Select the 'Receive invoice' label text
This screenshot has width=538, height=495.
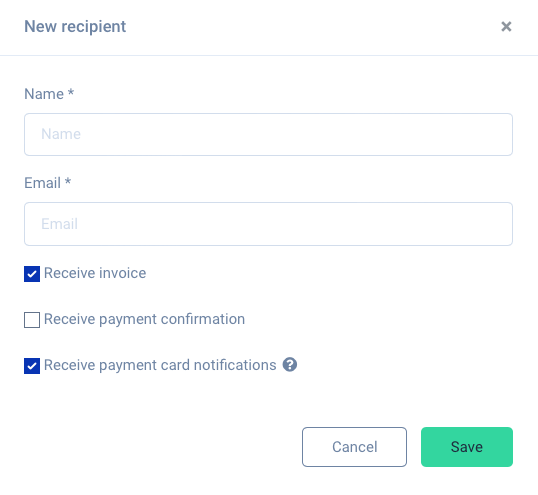coord(95,273)
